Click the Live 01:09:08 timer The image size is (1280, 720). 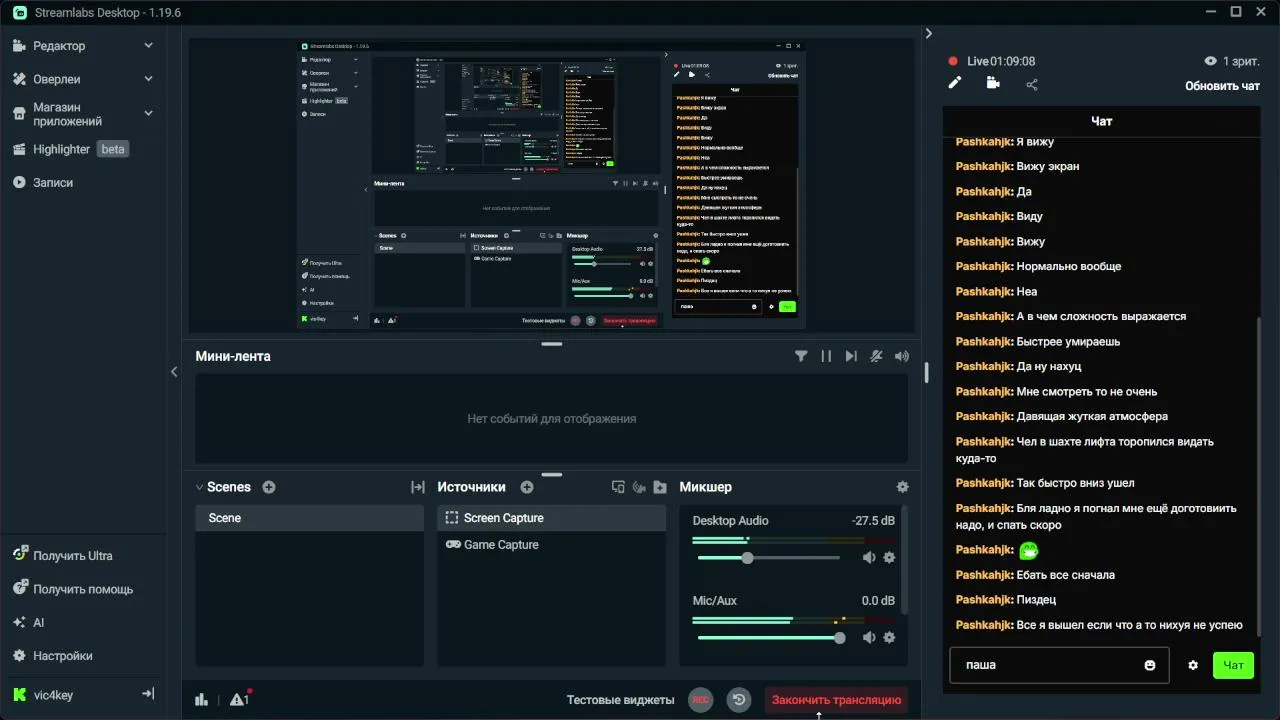point(1001,61)
